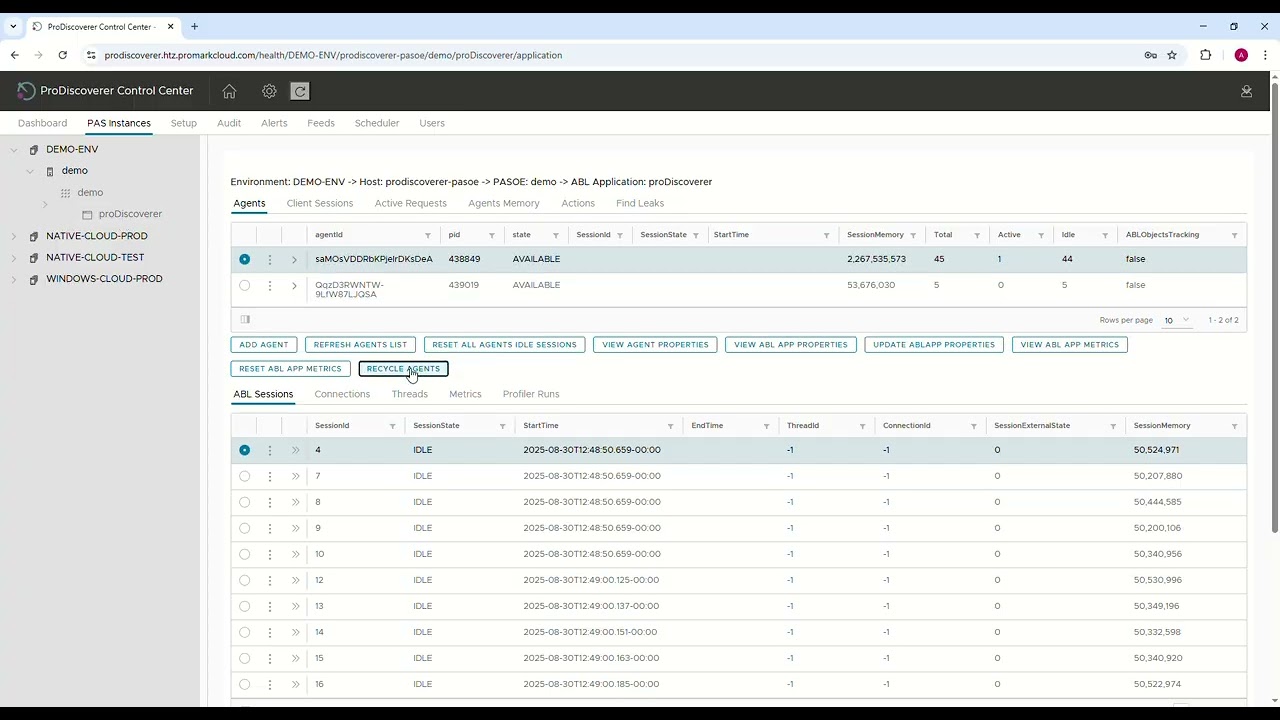Click VIEW ABL APP METRICS
Screen dimensions: 1280x720
pyautogui.click(x=1070, y=344)
